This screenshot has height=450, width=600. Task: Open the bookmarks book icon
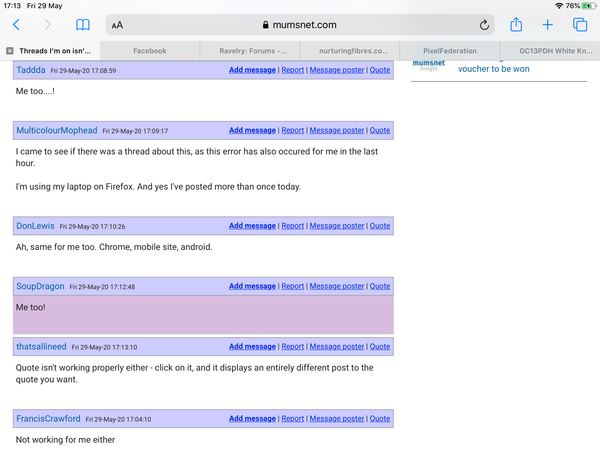pyautogui.click(x=83, y=25)
